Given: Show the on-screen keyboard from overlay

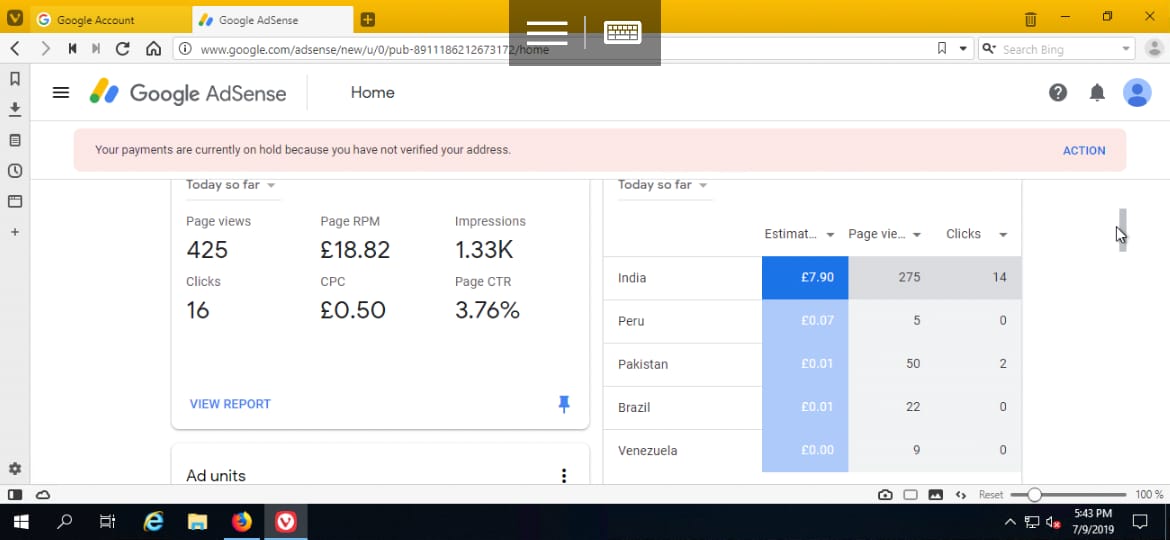Looking at the screenshot, I should pyautogui.click(x=622, y=33).
